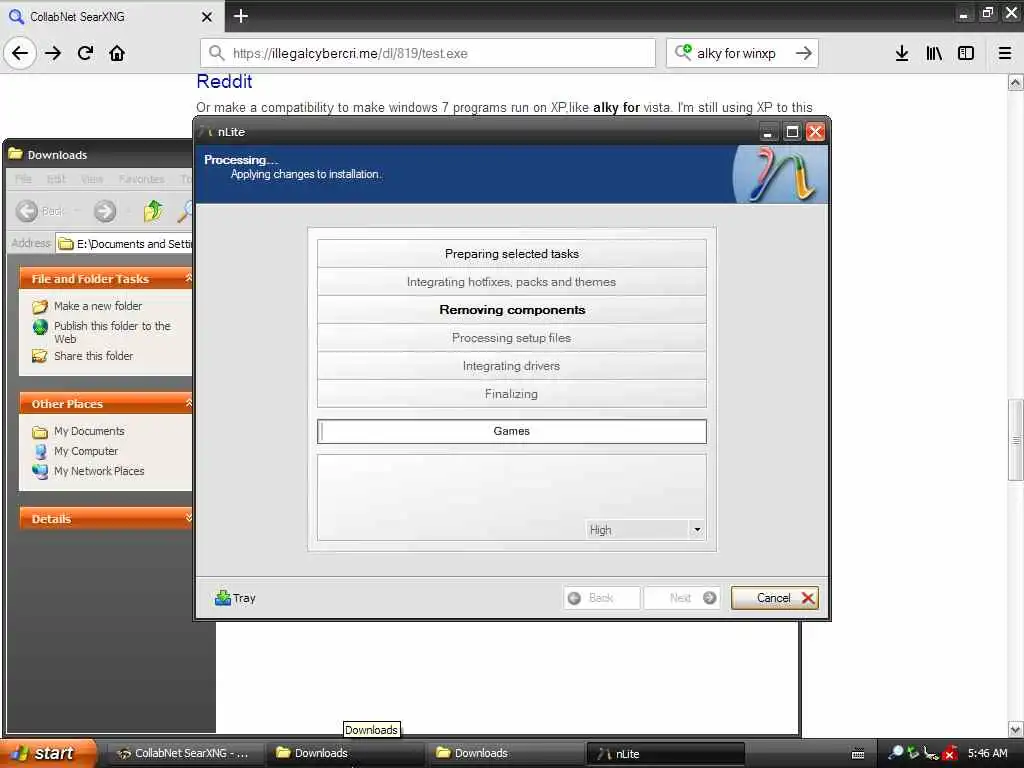Open the Reddit search result link

click(x=224, y=82)
